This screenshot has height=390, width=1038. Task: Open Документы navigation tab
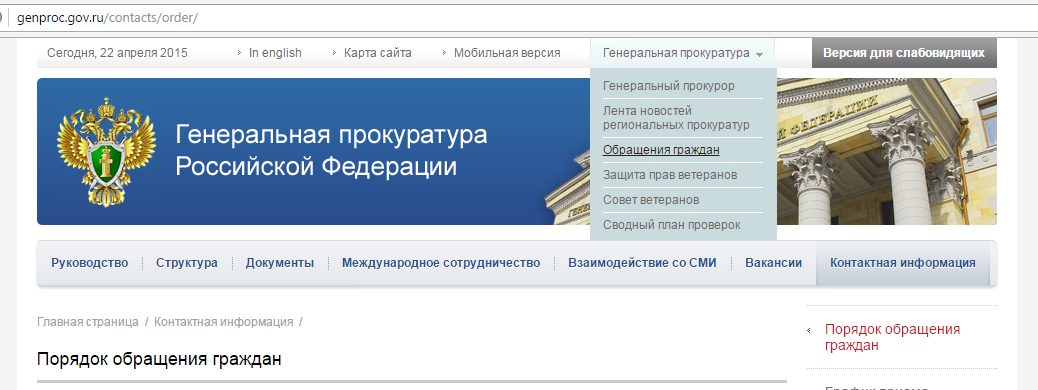click(x=279, y=263)
